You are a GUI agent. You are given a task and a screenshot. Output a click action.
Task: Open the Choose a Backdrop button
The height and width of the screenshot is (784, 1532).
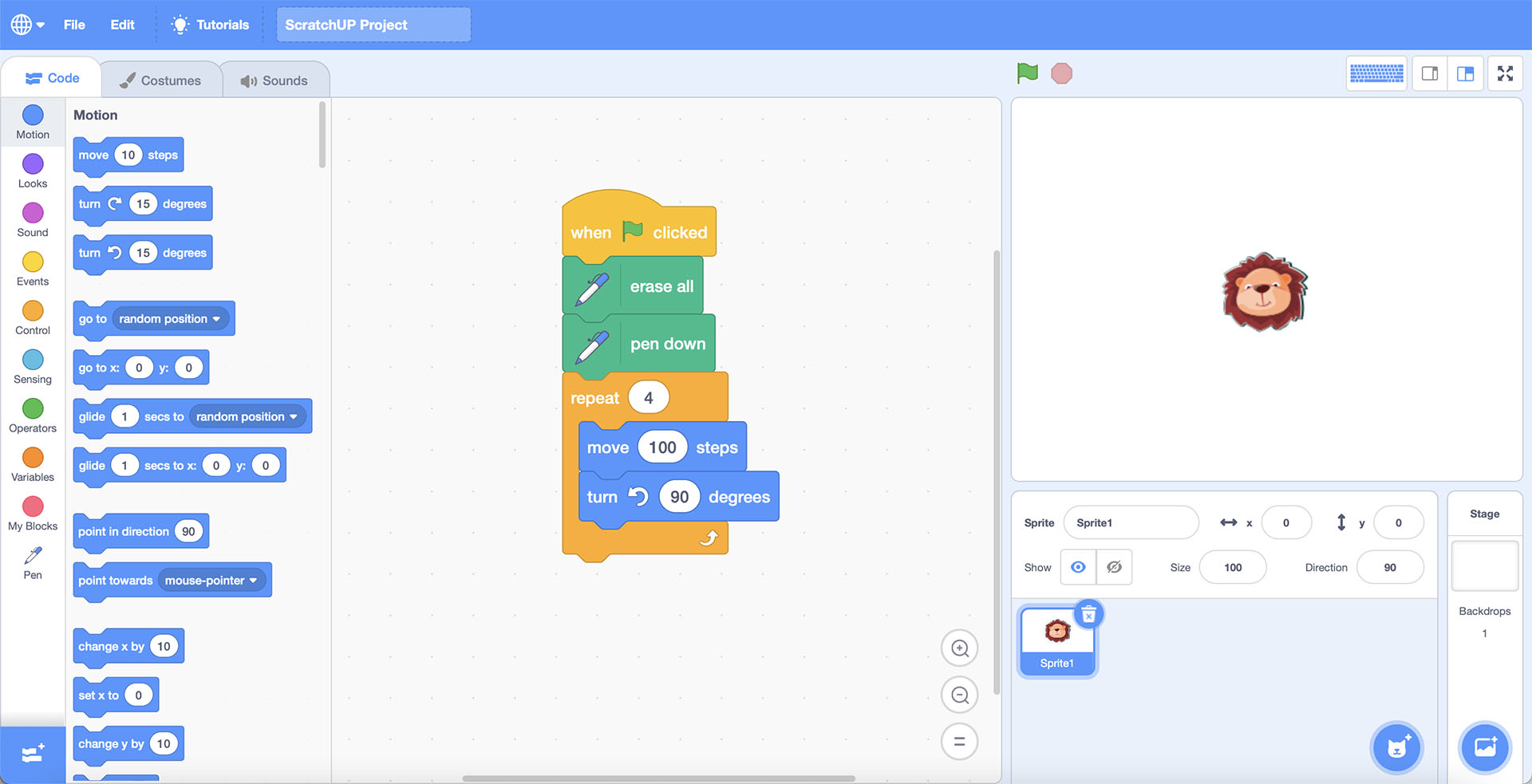click(1485, 748)
